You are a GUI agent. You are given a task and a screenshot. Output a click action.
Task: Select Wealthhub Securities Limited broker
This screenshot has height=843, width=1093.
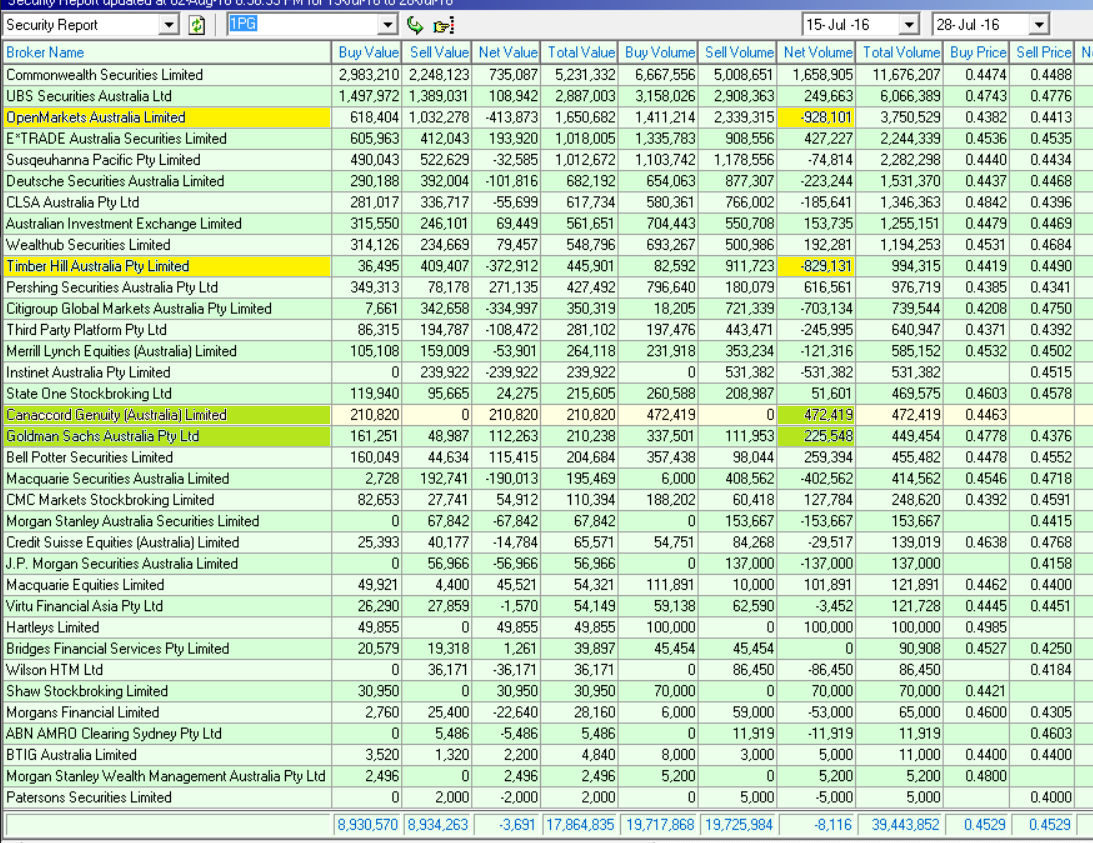(88, 245)
